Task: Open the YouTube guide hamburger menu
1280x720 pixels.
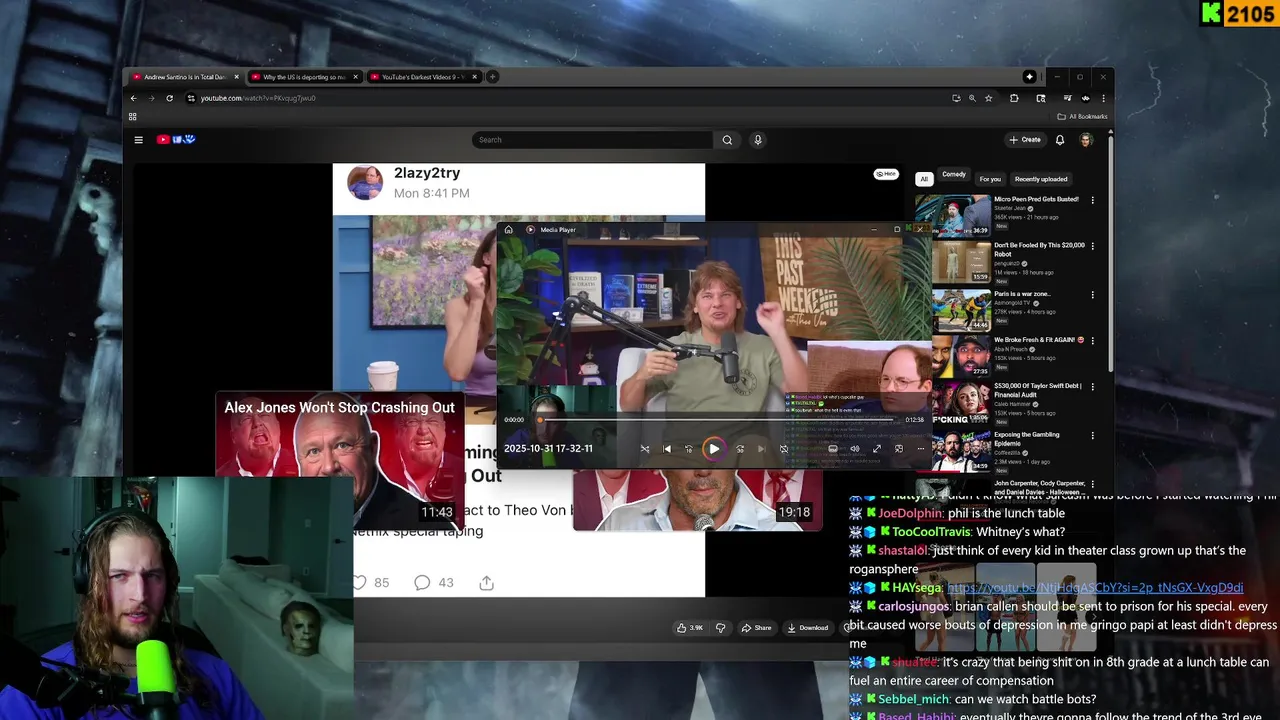Action: tap(139, 140)
